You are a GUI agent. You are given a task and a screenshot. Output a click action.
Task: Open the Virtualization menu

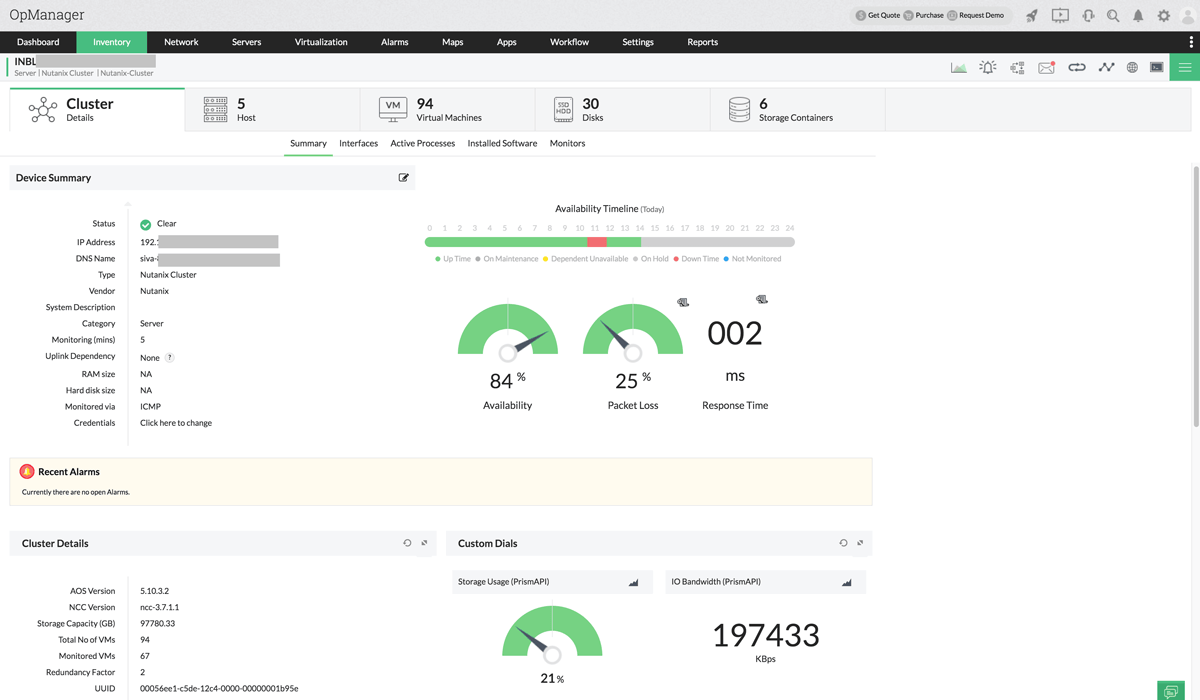(x=321, y=42)
